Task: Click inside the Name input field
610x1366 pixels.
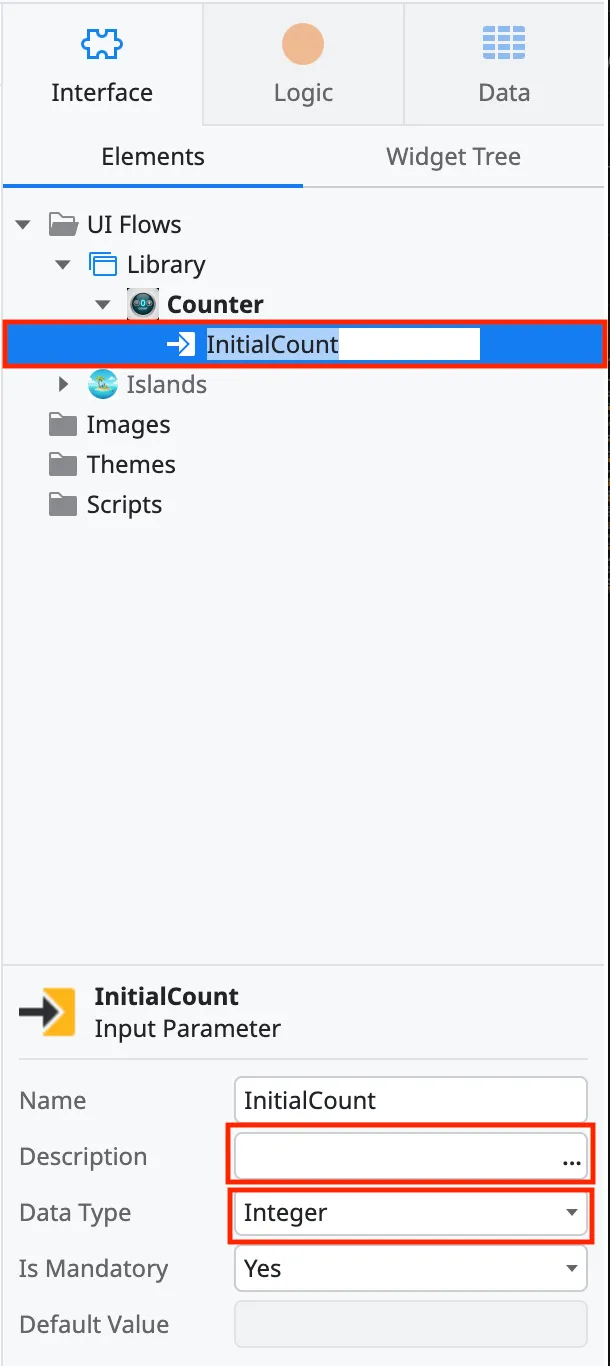Action: click(x=410, y=1100)
